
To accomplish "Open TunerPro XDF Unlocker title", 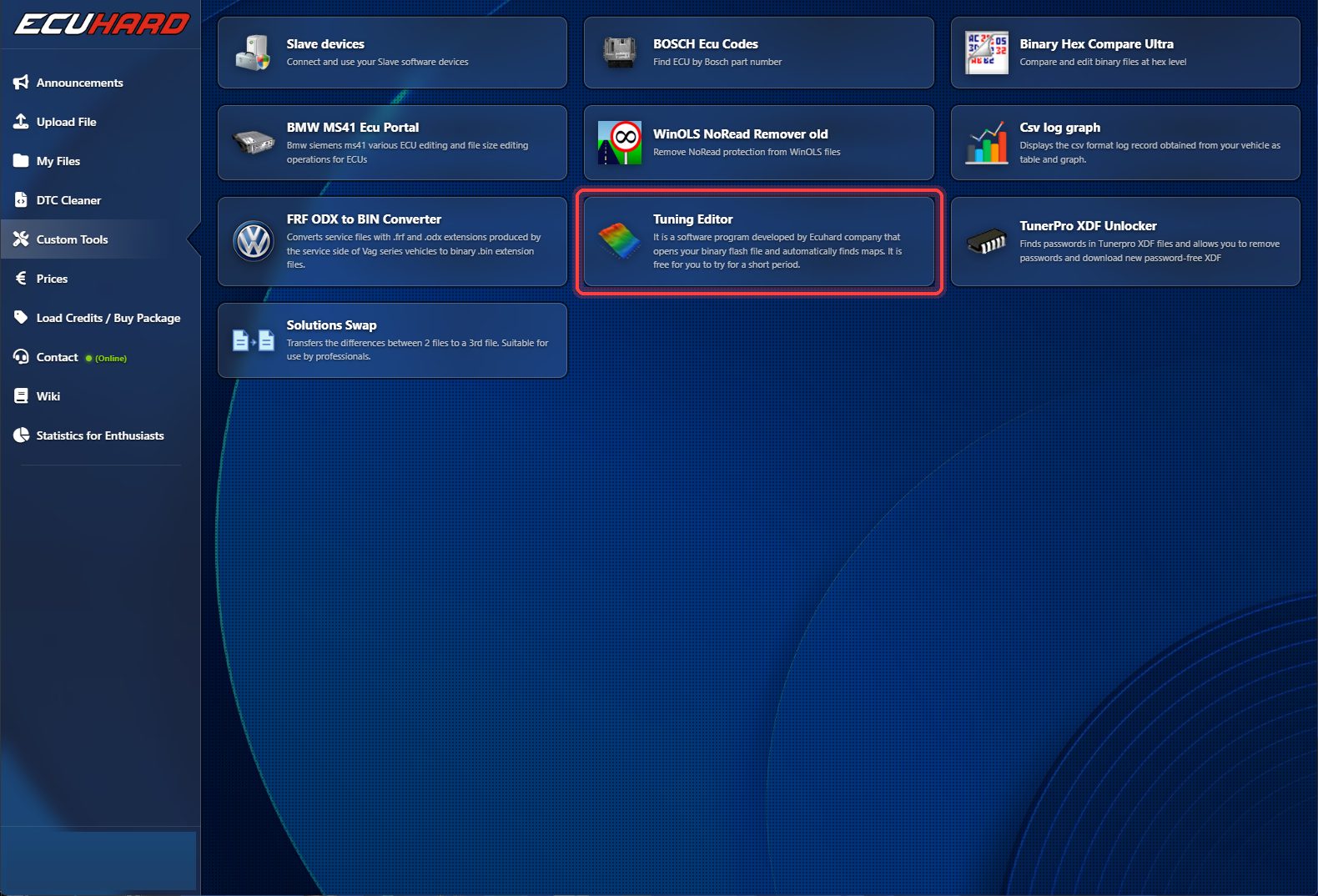I will click(x=1088, y=226).
